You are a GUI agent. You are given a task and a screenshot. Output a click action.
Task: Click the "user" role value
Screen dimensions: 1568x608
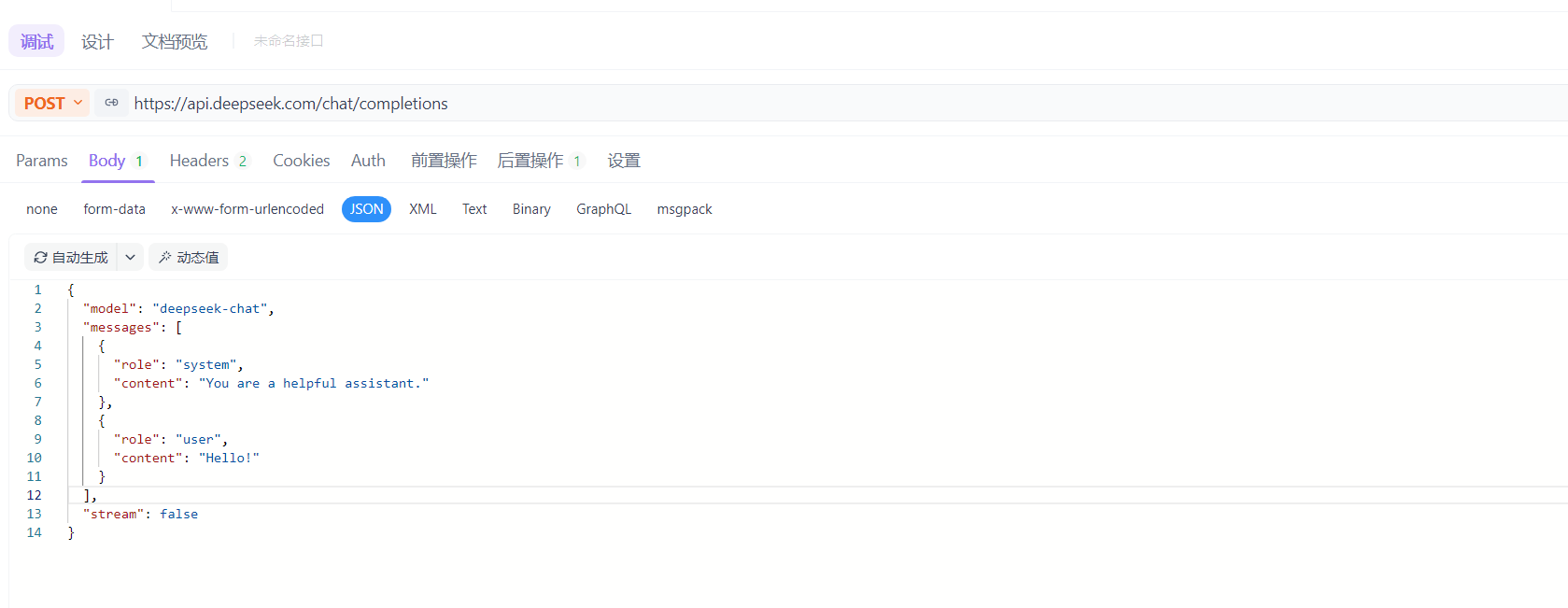coord(199,439)
